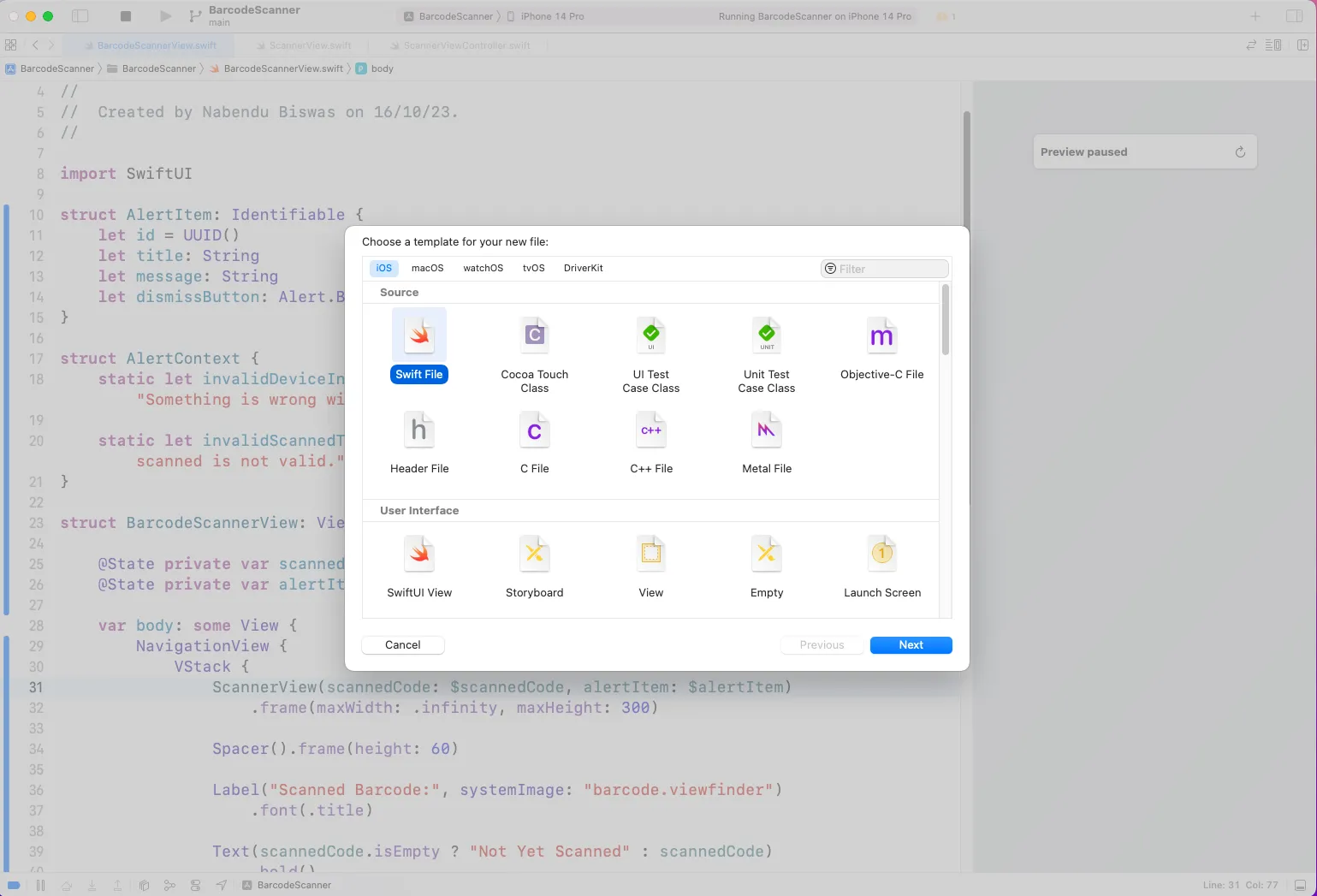The width and height of the screenshot is (1317, 896).
Task: Switch template platform to tvOS
Action: 534,268
